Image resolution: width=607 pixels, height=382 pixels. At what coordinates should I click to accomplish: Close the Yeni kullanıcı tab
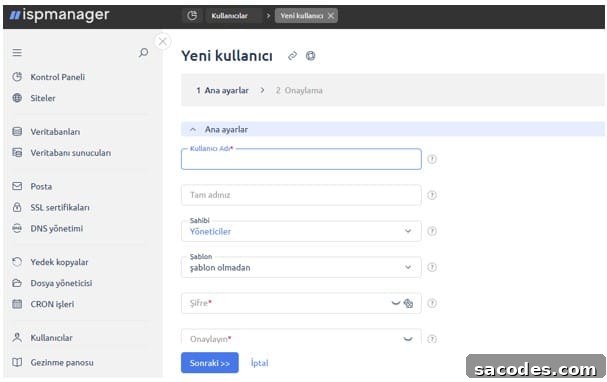(331, 16)
